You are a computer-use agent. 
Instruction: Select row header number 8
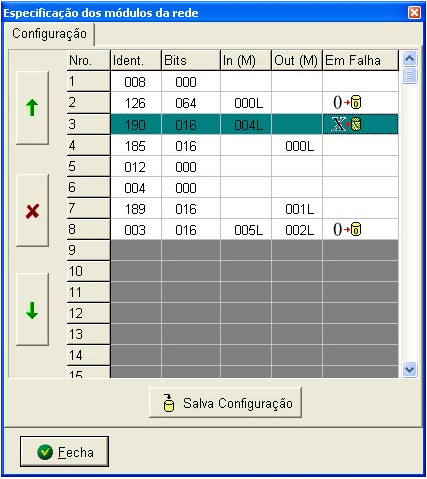[88, 229]
